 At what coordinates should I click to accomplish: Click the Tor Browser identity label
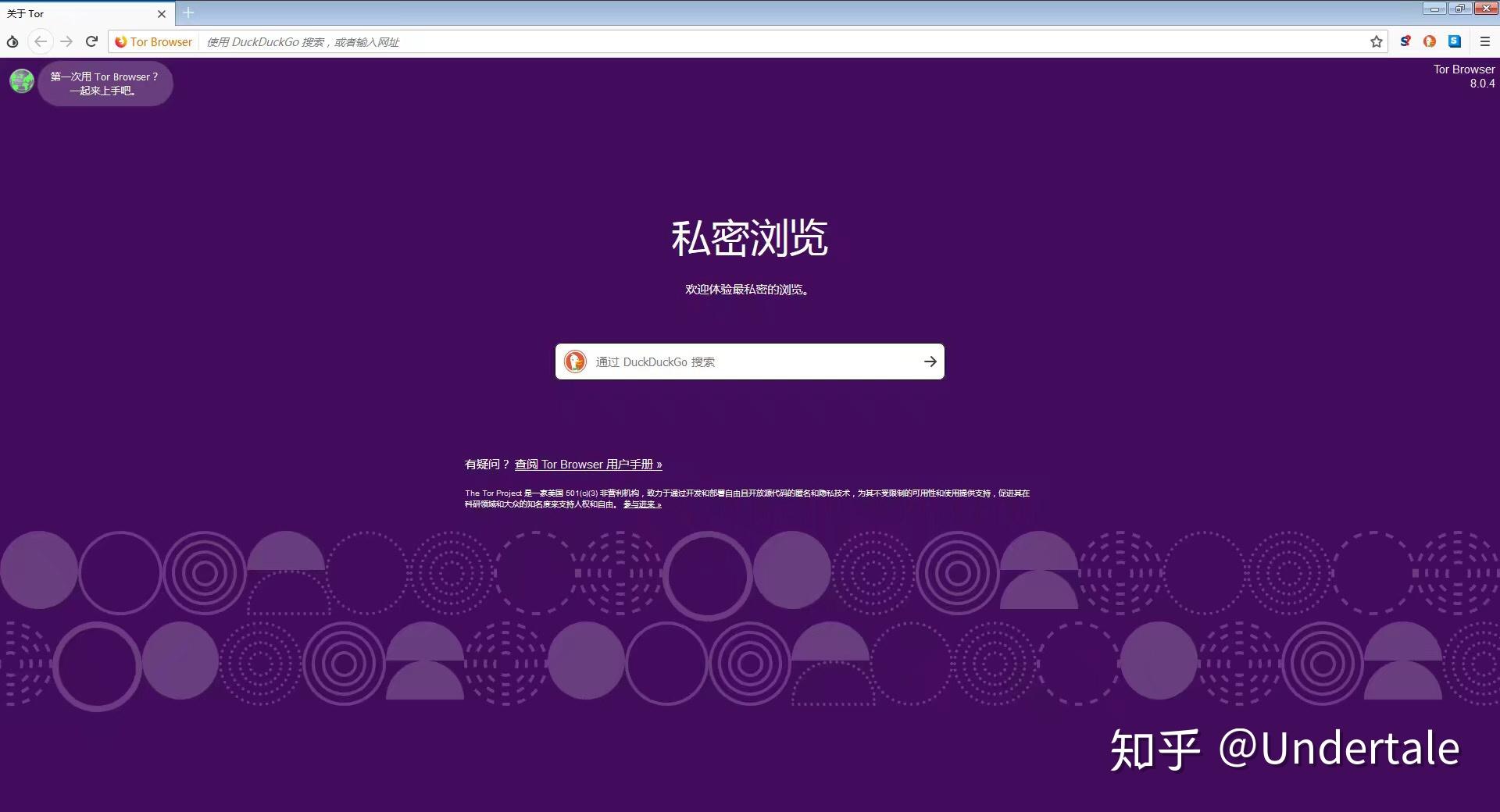point(154,42)
